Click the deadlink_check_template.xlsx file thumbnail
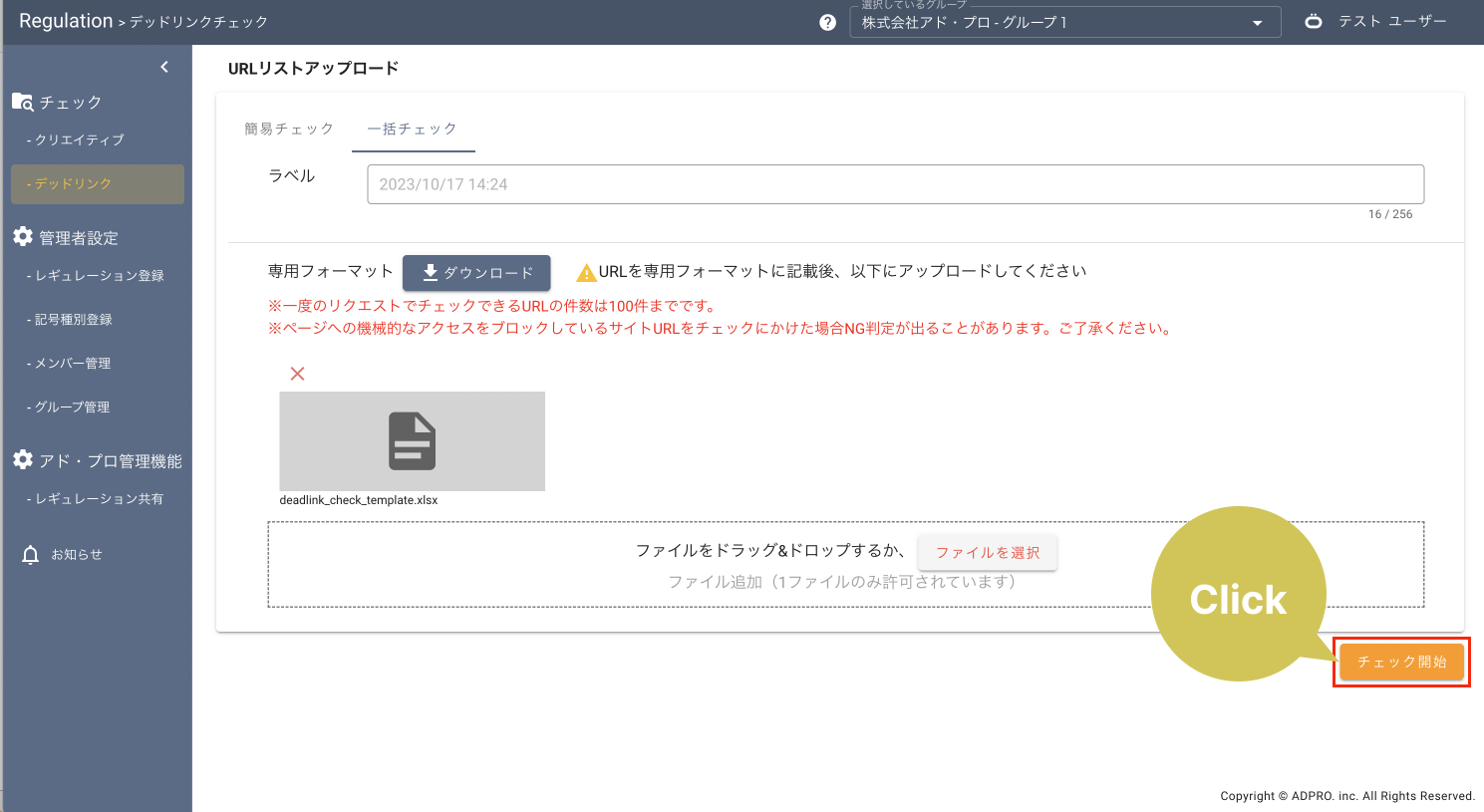The image size is (1484, 812). [x=412, y=440]
